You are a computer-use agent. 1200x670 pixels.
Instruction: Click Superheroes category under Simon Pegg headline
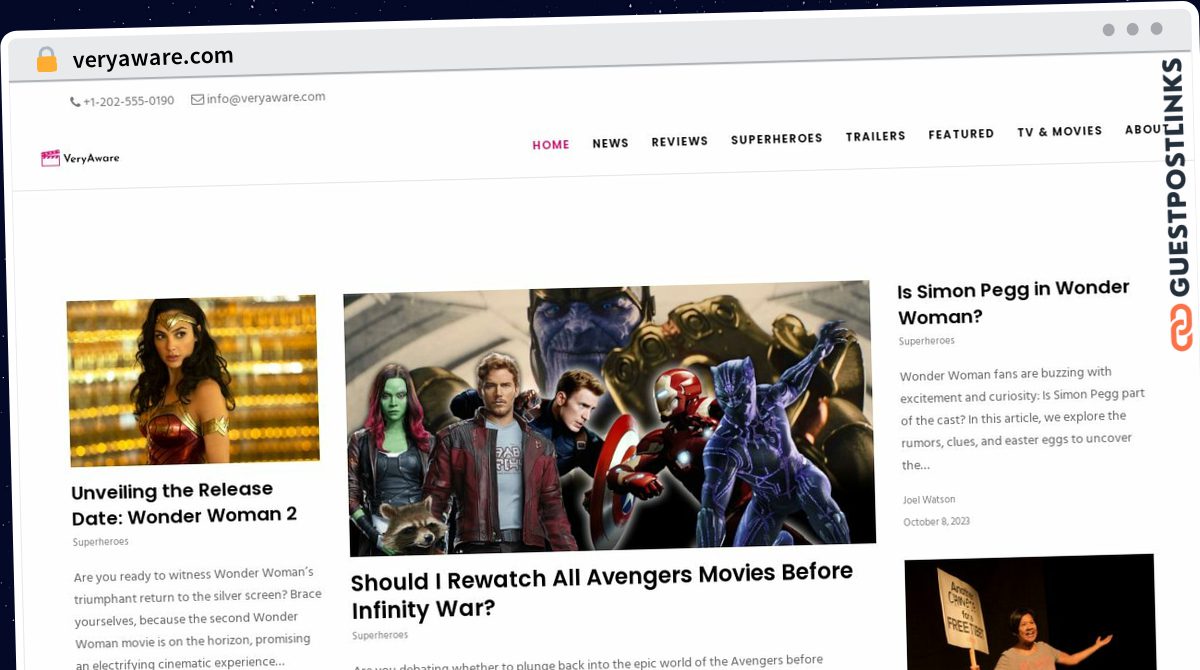click(926, 341)
